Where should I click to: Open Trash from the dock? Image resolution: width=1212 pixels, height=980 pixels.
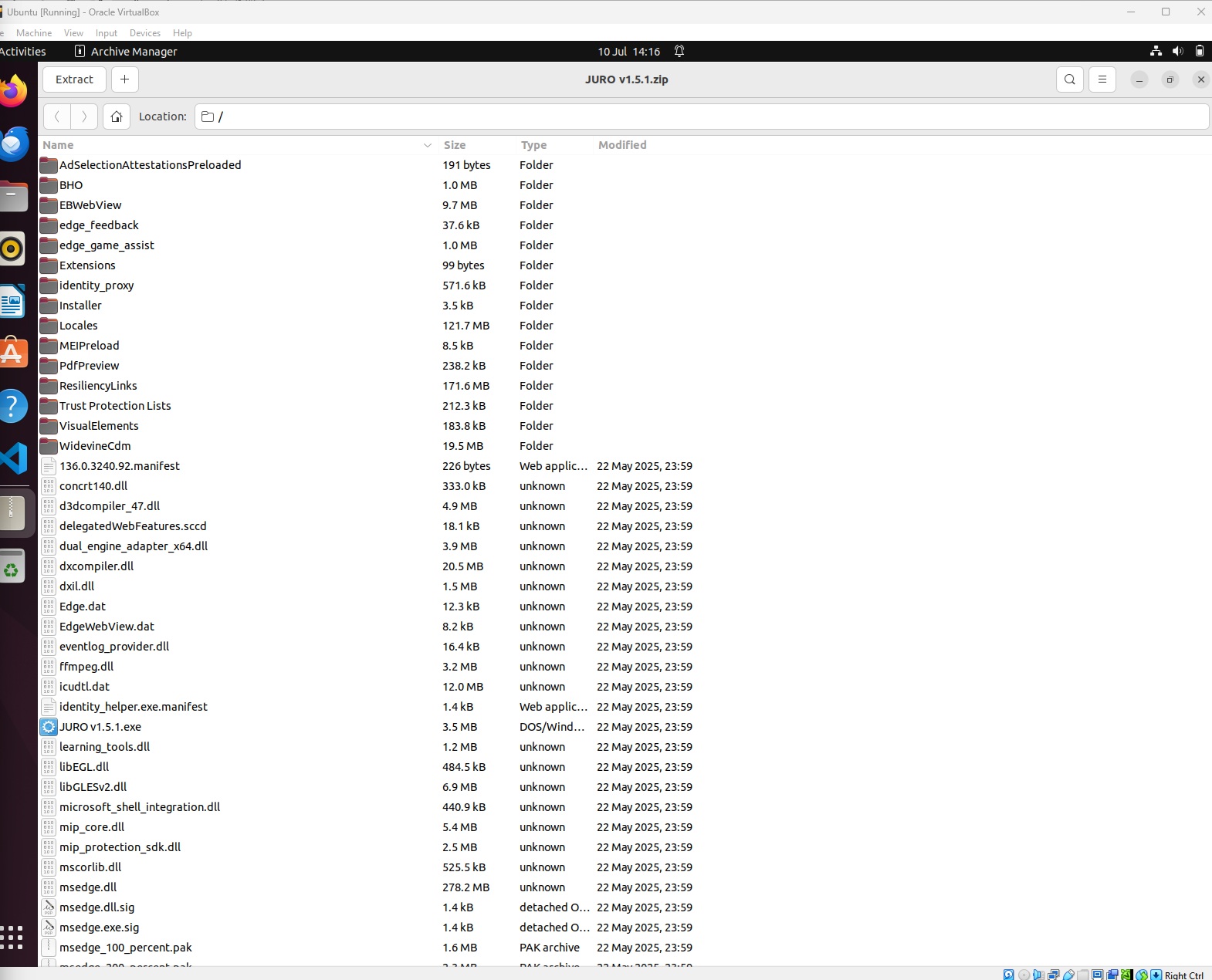(12, 567)
